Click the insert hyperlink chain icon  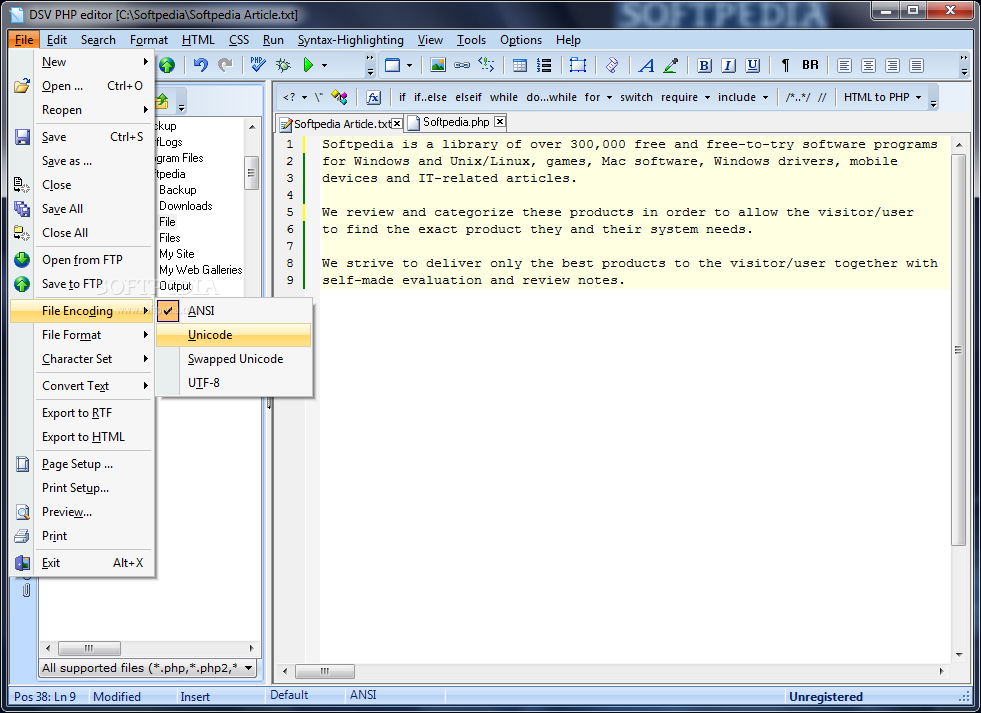(x=462, y=65)
